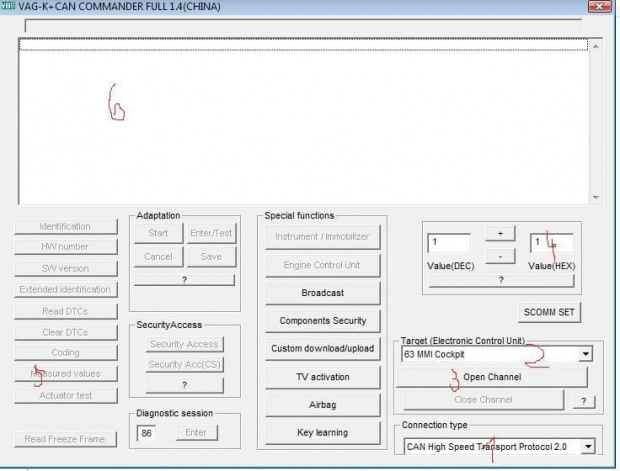Click the Value(HEX) input field

coord(550,243)
